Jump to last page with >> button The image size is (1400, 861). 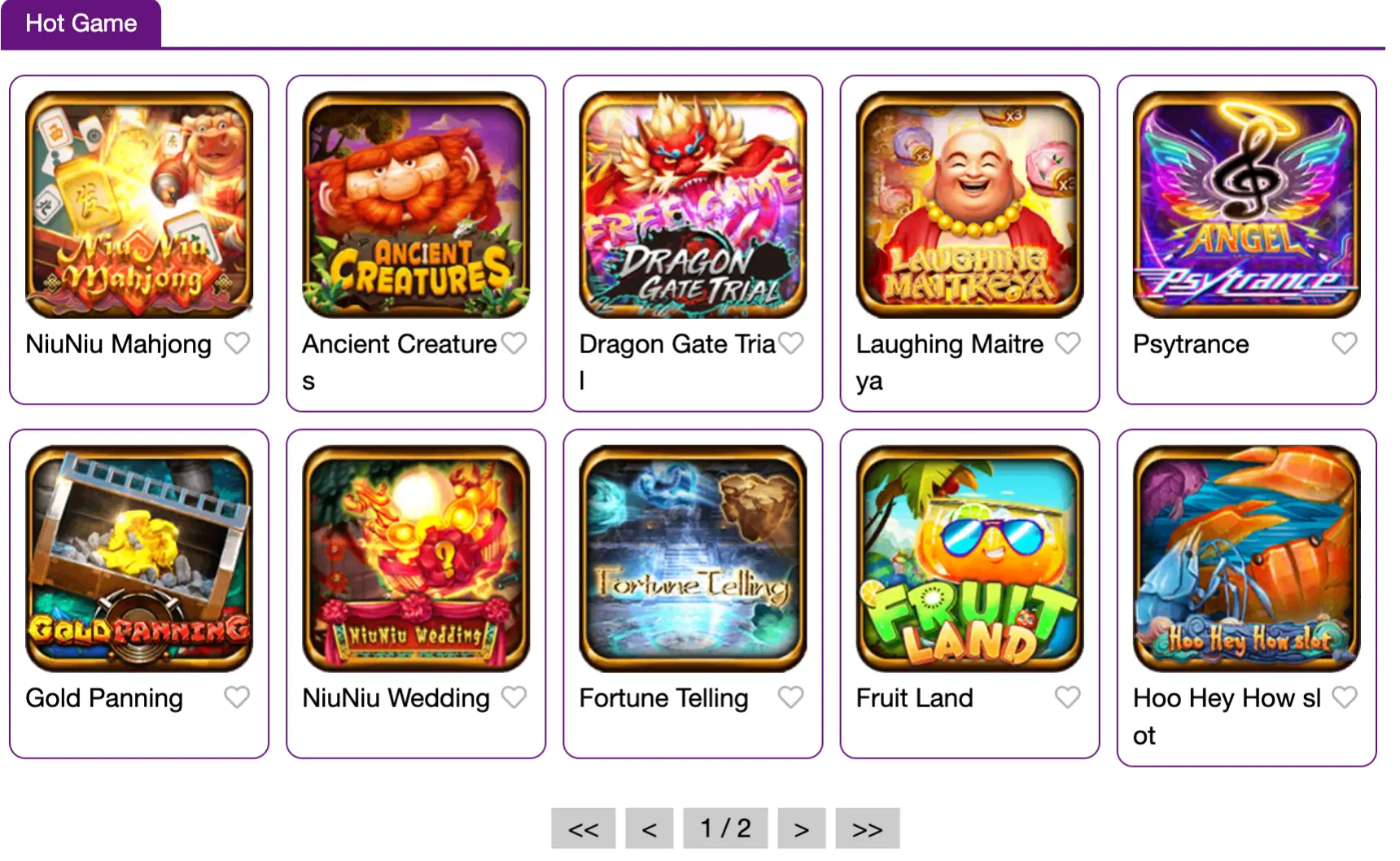point(868,828)
